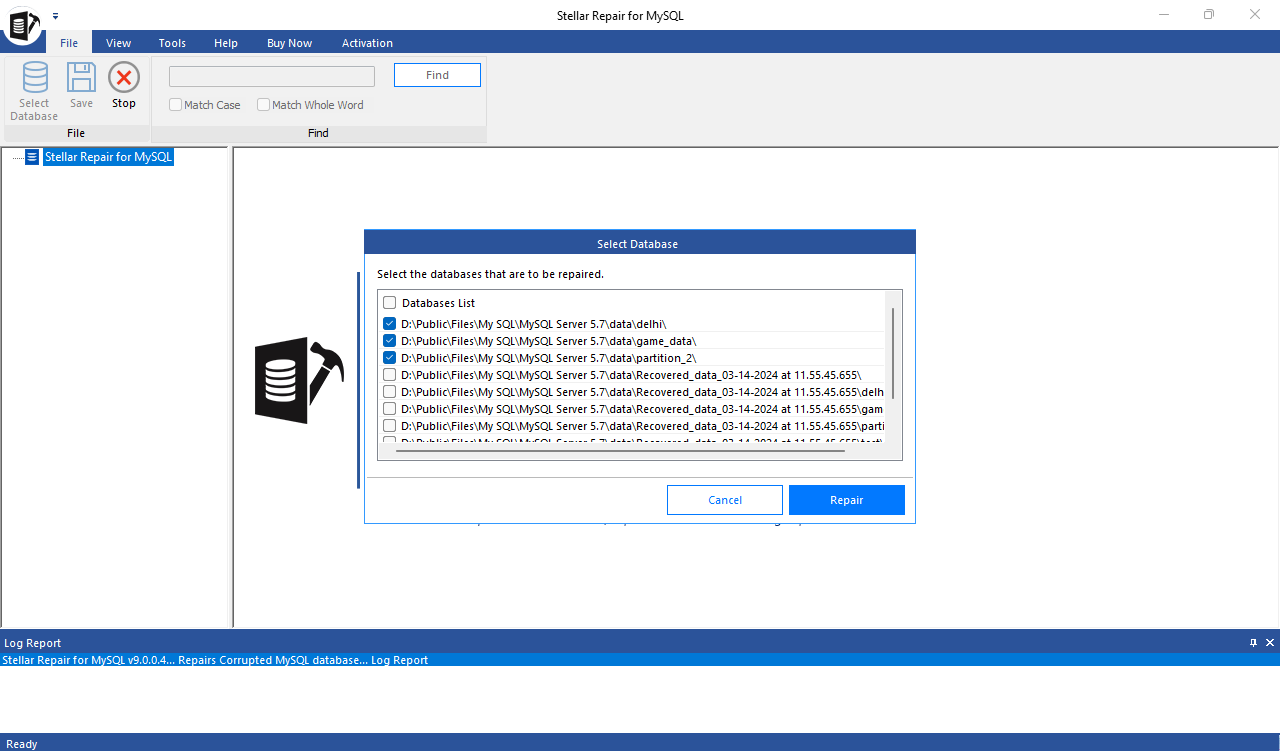Screen dimensions: 1280x751
Task: Click the data\game_data\ path text
Action: click(x=549, y=341)
